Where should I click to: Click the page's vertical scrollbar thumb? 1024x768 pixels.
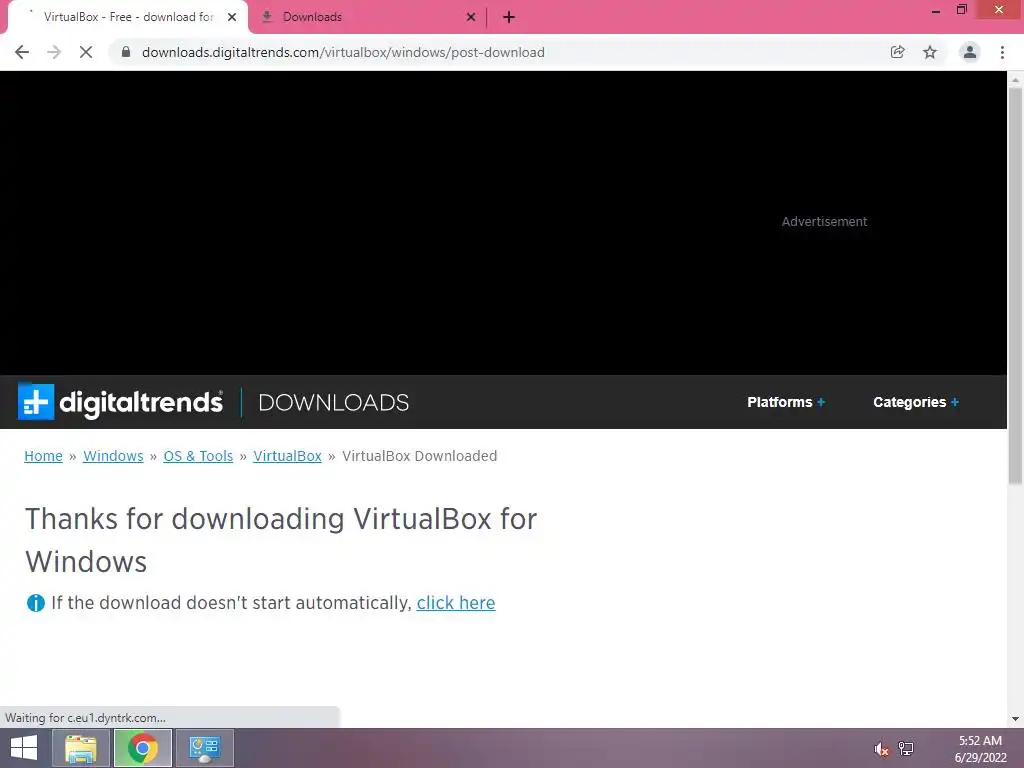pyautogui.click(x=1015, y=284)
